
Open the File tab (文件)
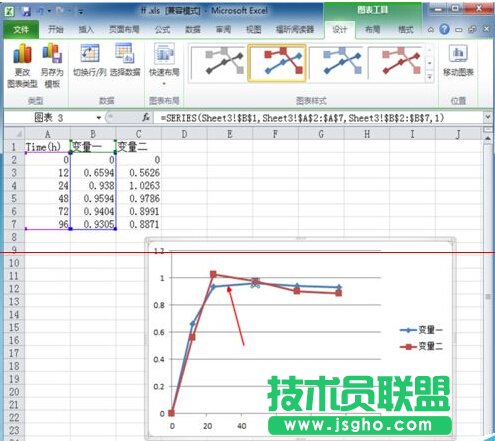[x=21, y=30]
